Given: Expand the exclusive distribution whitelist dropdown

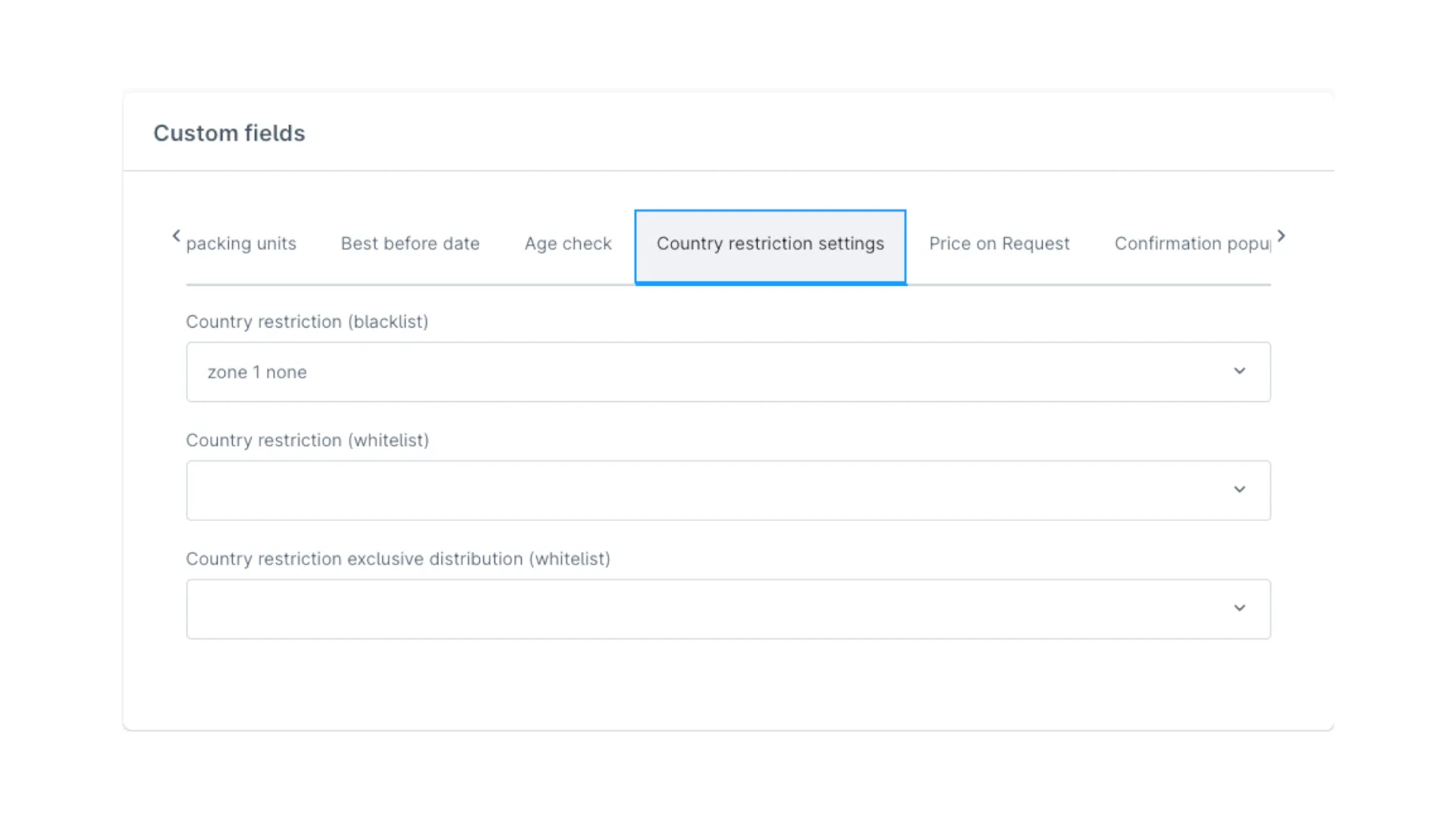Looking at the screenshot, I should point(728,608).
